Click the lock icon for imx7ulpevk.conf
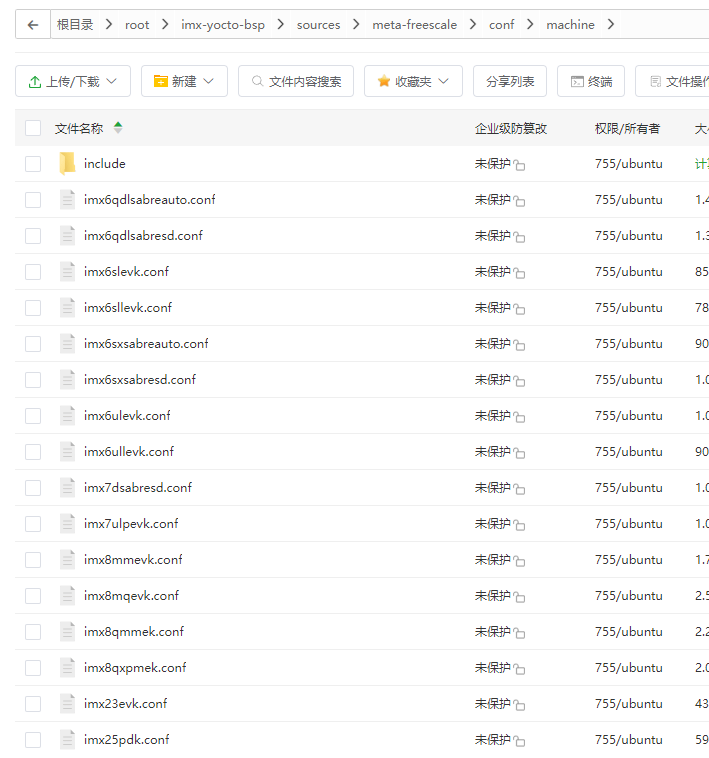The image size is (709, 758). 520,525
